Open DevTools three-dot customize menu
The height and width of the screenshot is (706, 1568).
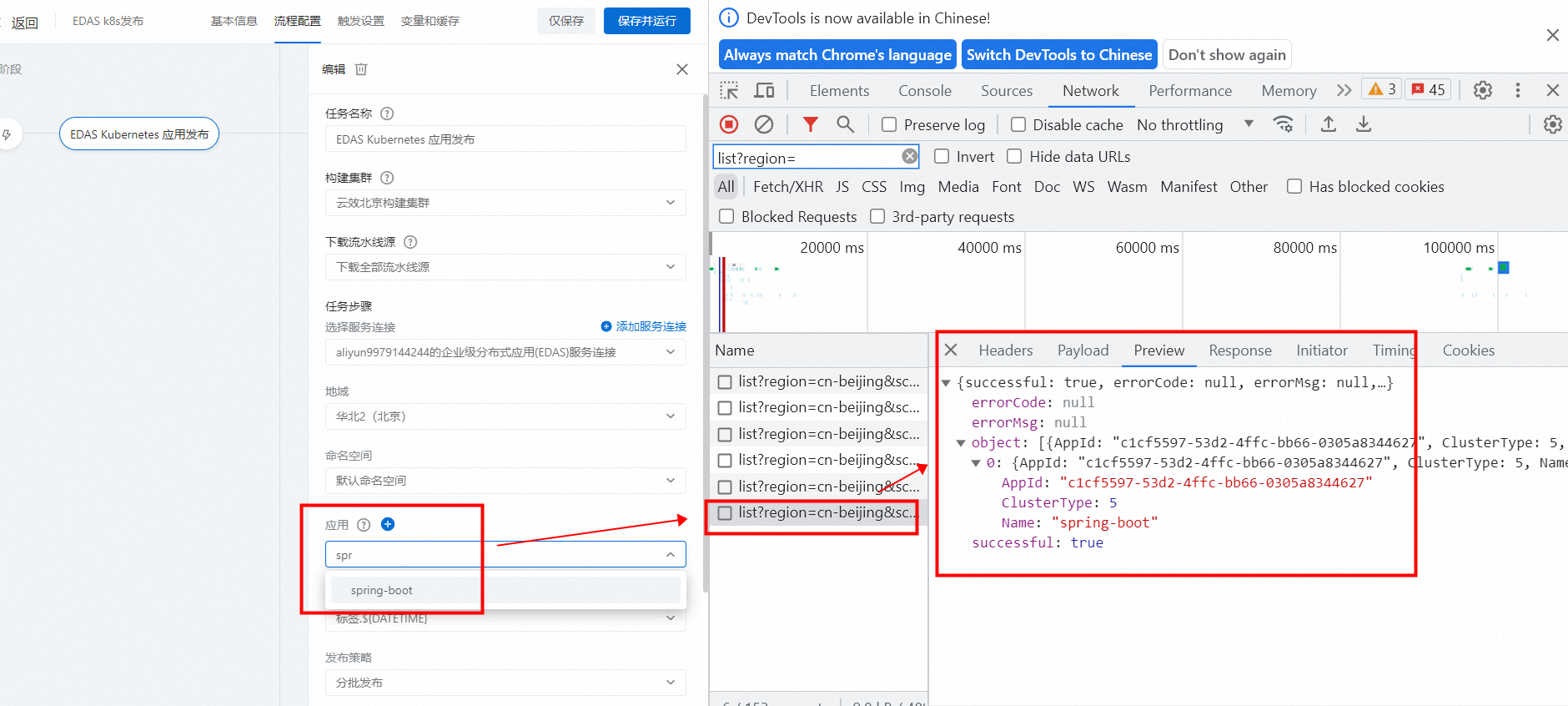pos(1518,90)
